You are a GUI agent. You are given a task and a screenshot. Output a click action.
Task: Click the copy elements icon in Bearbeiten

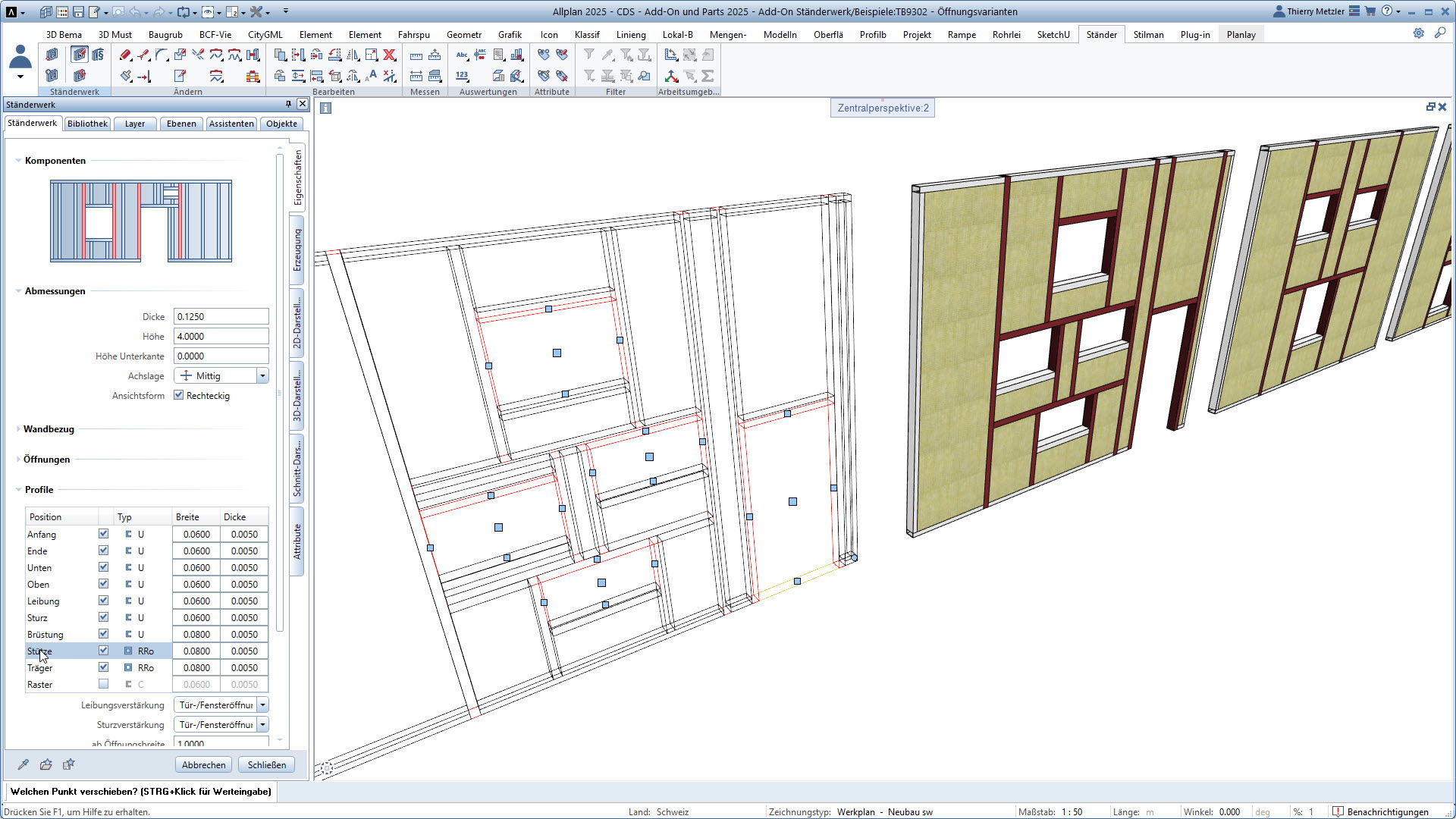pyautogui.click(x=280, y=55)
